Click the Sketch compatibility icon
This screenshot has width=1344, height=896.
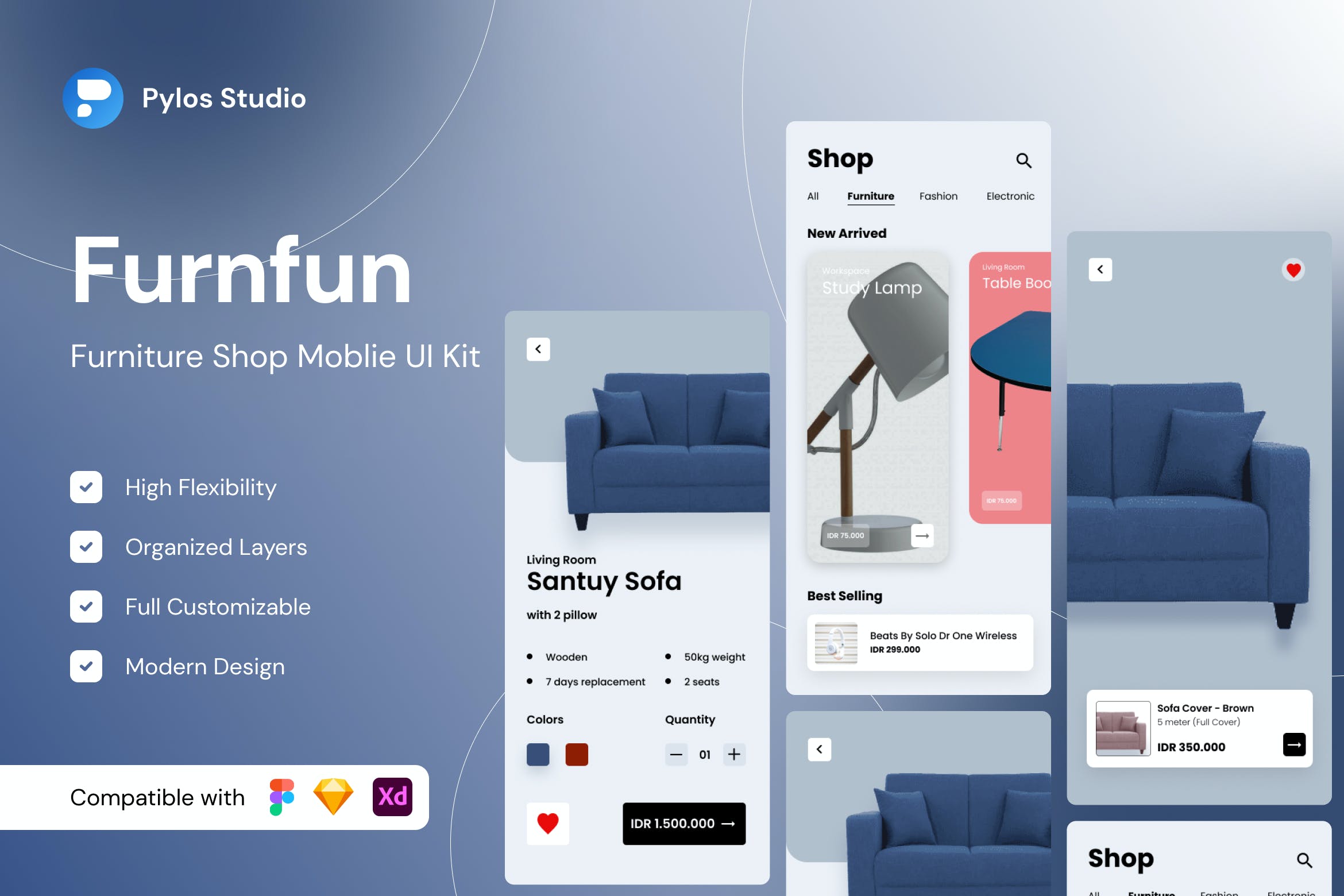[x=328, y=797]
